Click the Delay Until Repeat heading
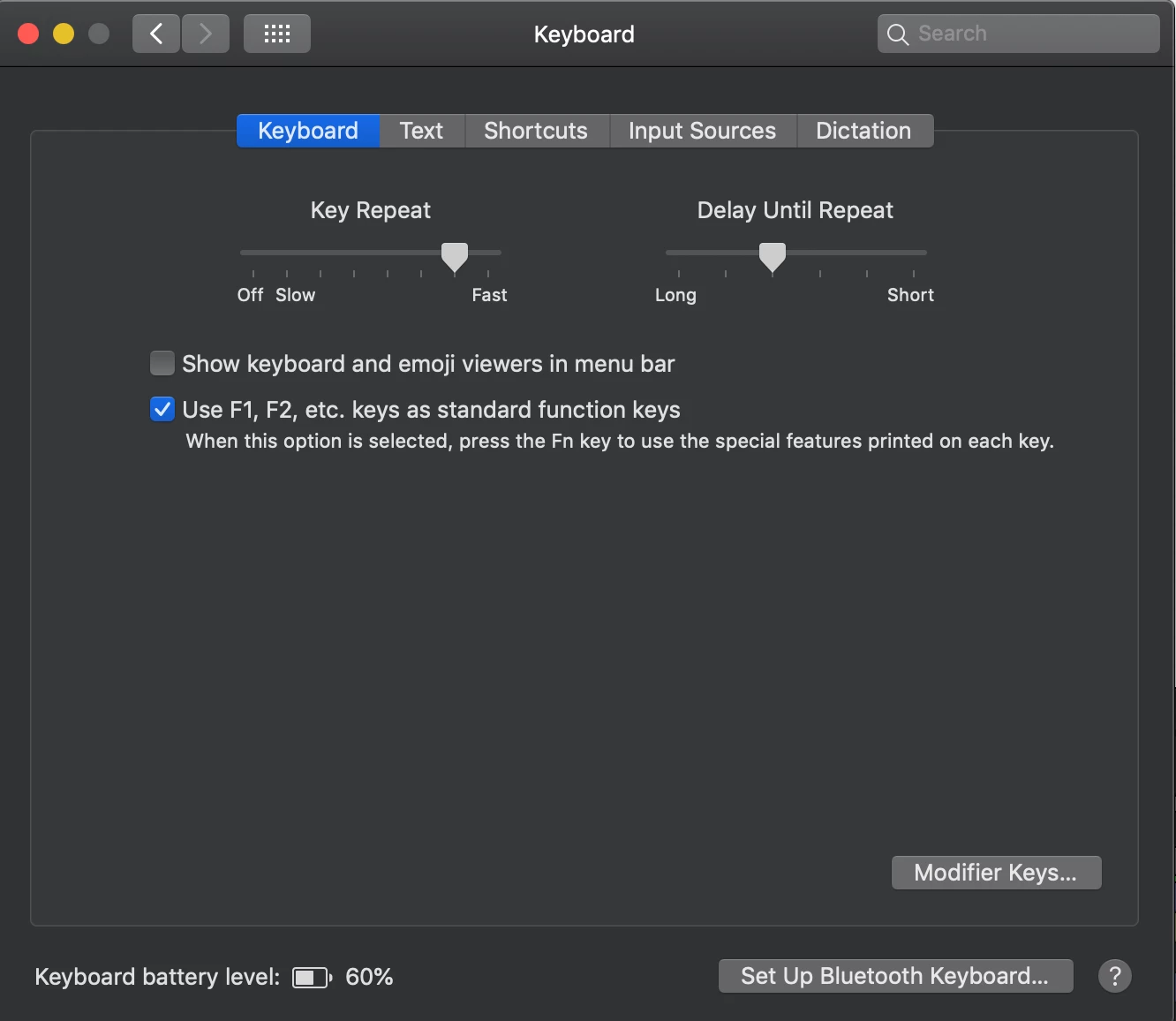The width and height of the screenshot is (1176, 1021). 795,210
